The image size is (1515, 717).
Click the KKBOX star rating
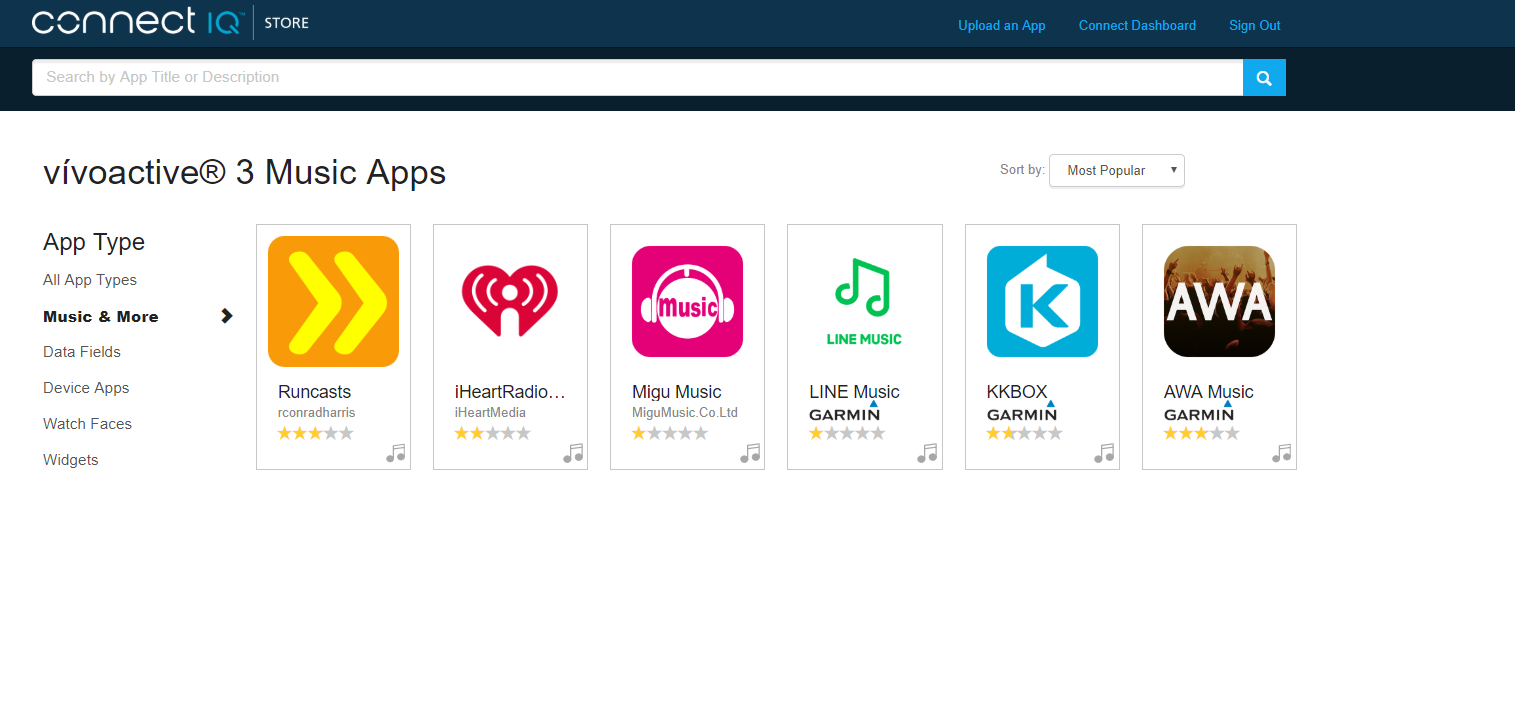pyautogui.click(x=1024, y=433)
